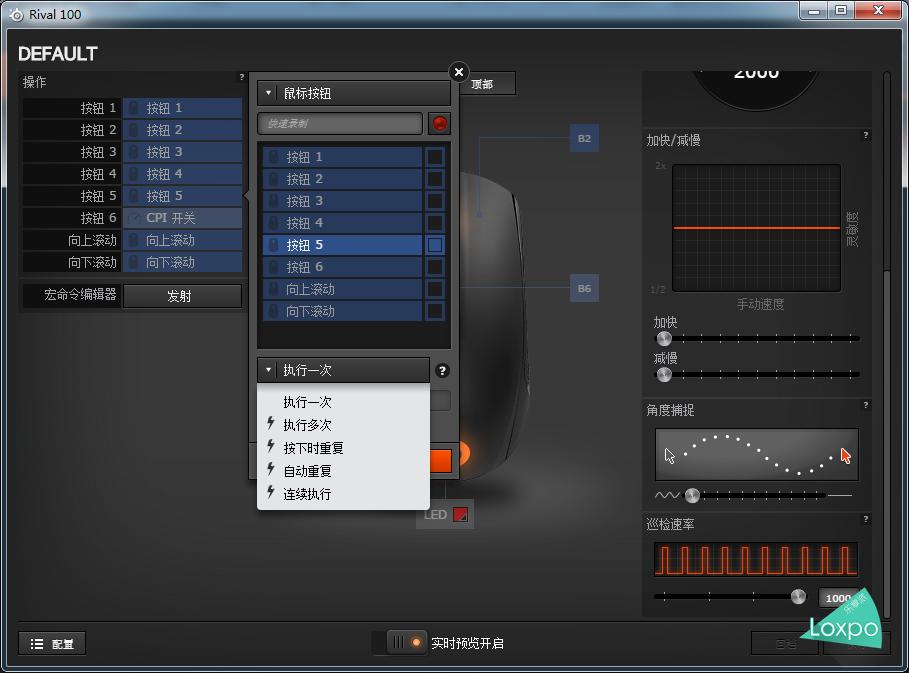Screen dimensions: 909x673
Task: Click the 发射 macro editor button
Action: pyautogui.click(x=182, y=296)
